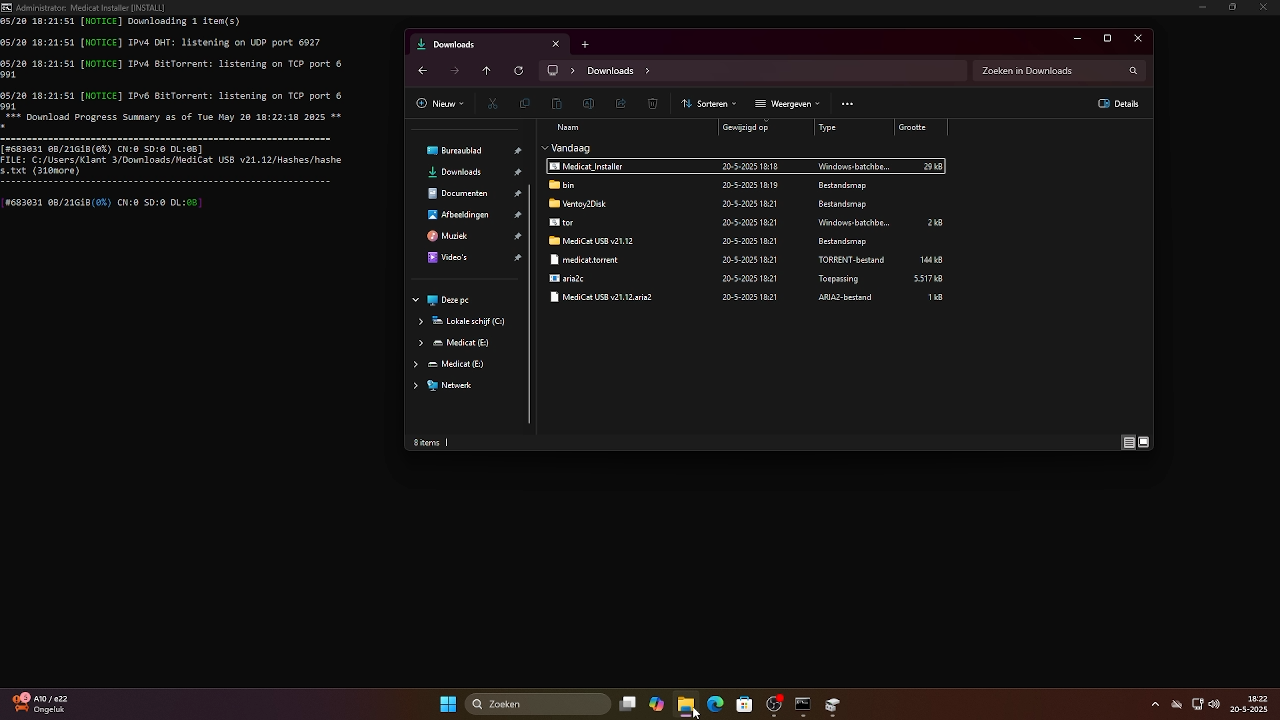Screen dimensions: 1280x720
Task: Open Microsoft Store from the taskbar
Action: coord(744,704)
